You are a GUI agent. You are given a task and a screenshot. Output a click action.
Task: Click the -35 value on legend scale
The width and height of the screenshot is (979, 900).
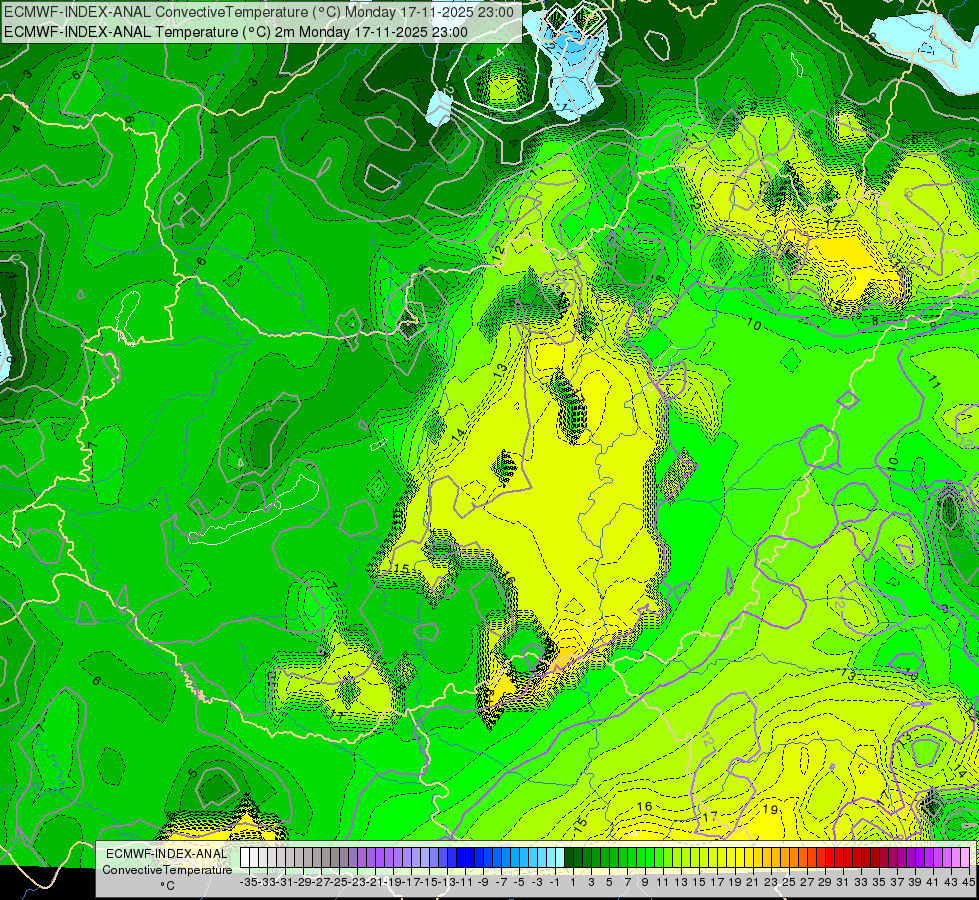pos(249,882)
